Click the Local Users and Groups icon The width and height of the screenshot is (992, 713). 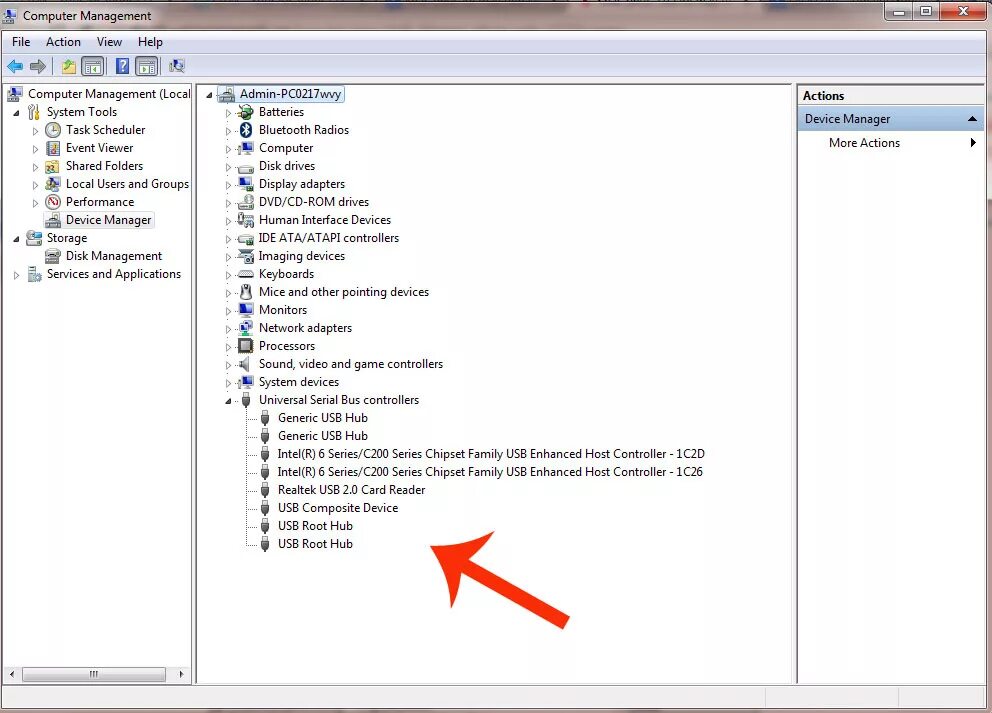coord(53,184)
